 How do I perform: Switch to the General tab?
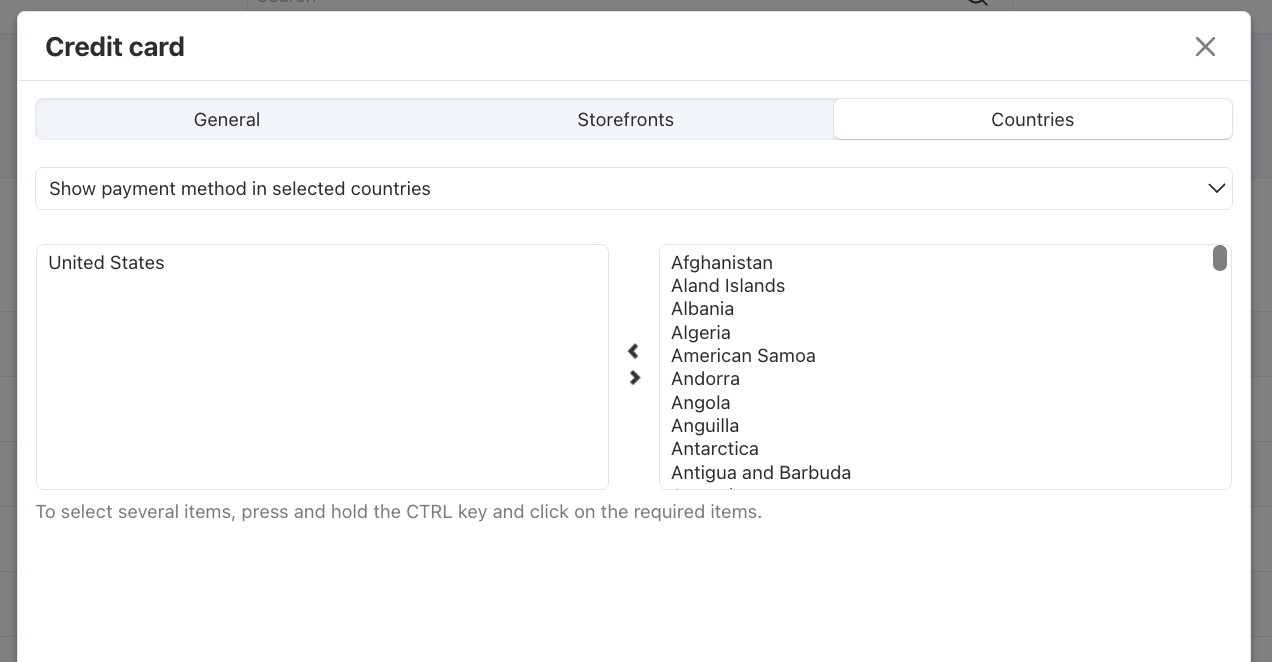coord(226,119)
